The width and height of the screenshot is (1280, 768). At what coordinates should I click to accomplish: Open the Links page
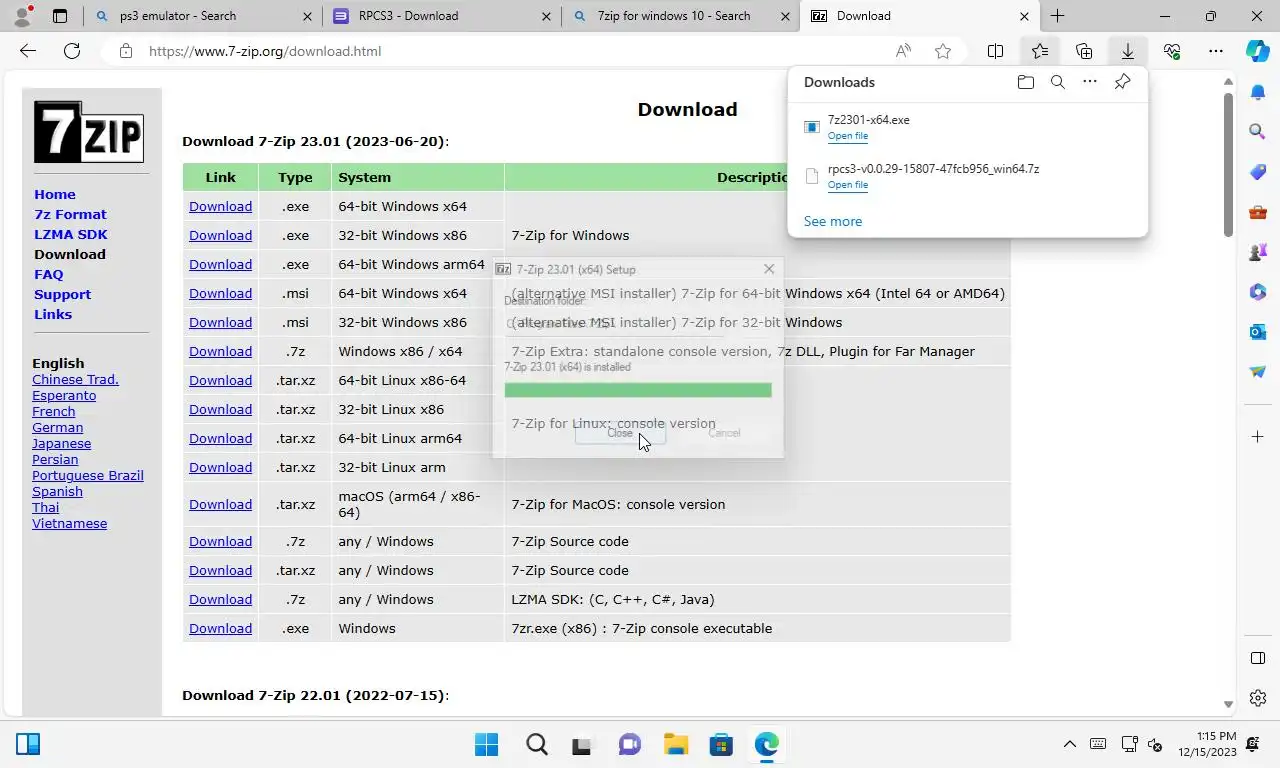pos(53,314)
